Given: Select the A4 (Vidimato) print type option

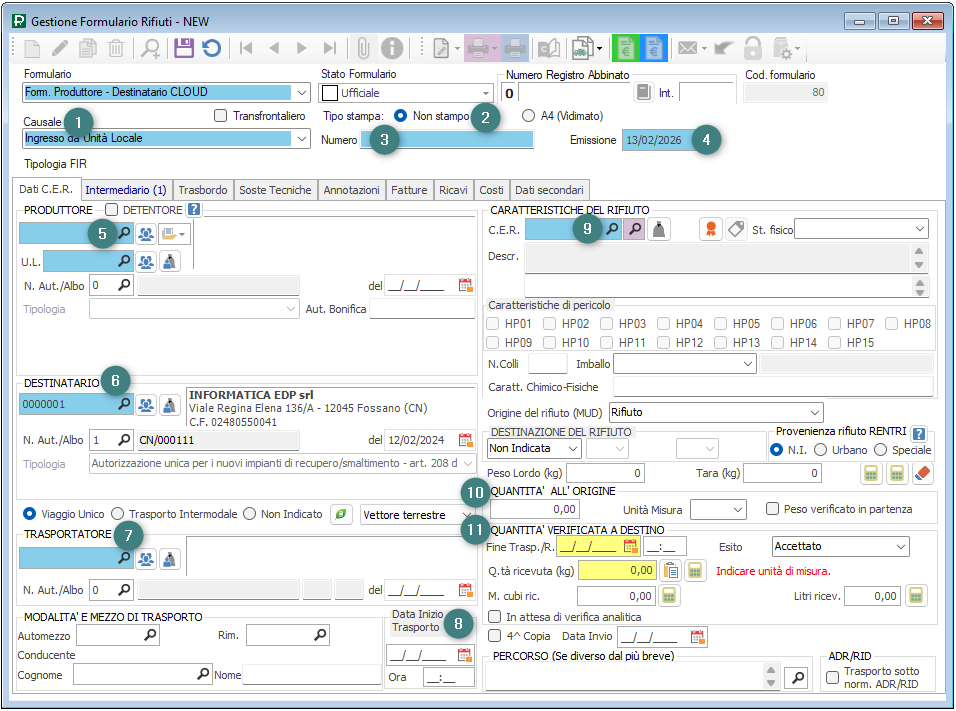Looking at the screenshot, I should click(x=529, y=116).
